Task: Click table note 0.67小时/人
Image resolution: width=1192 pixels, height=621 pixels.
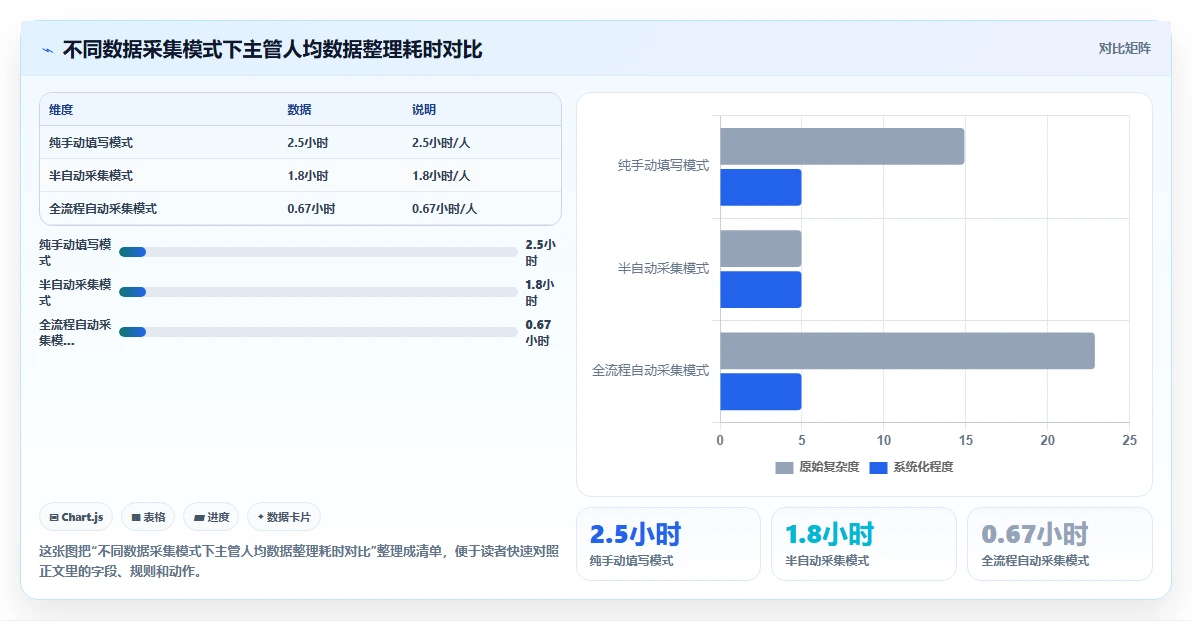Action: click(445, 208)
